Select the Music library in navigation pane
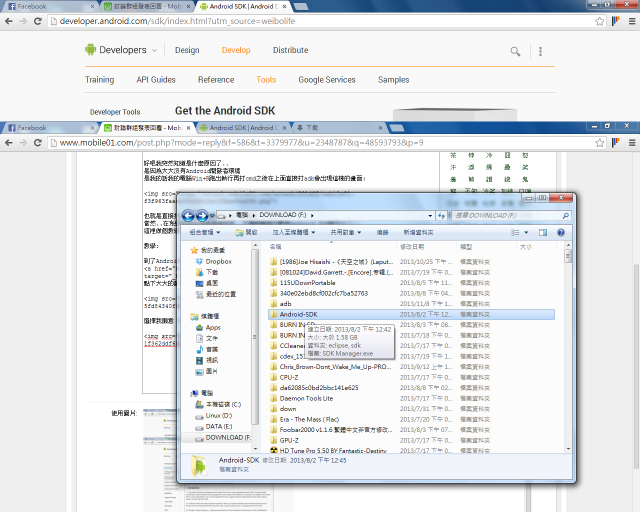640x512 pixels. (x=207, y=349)
